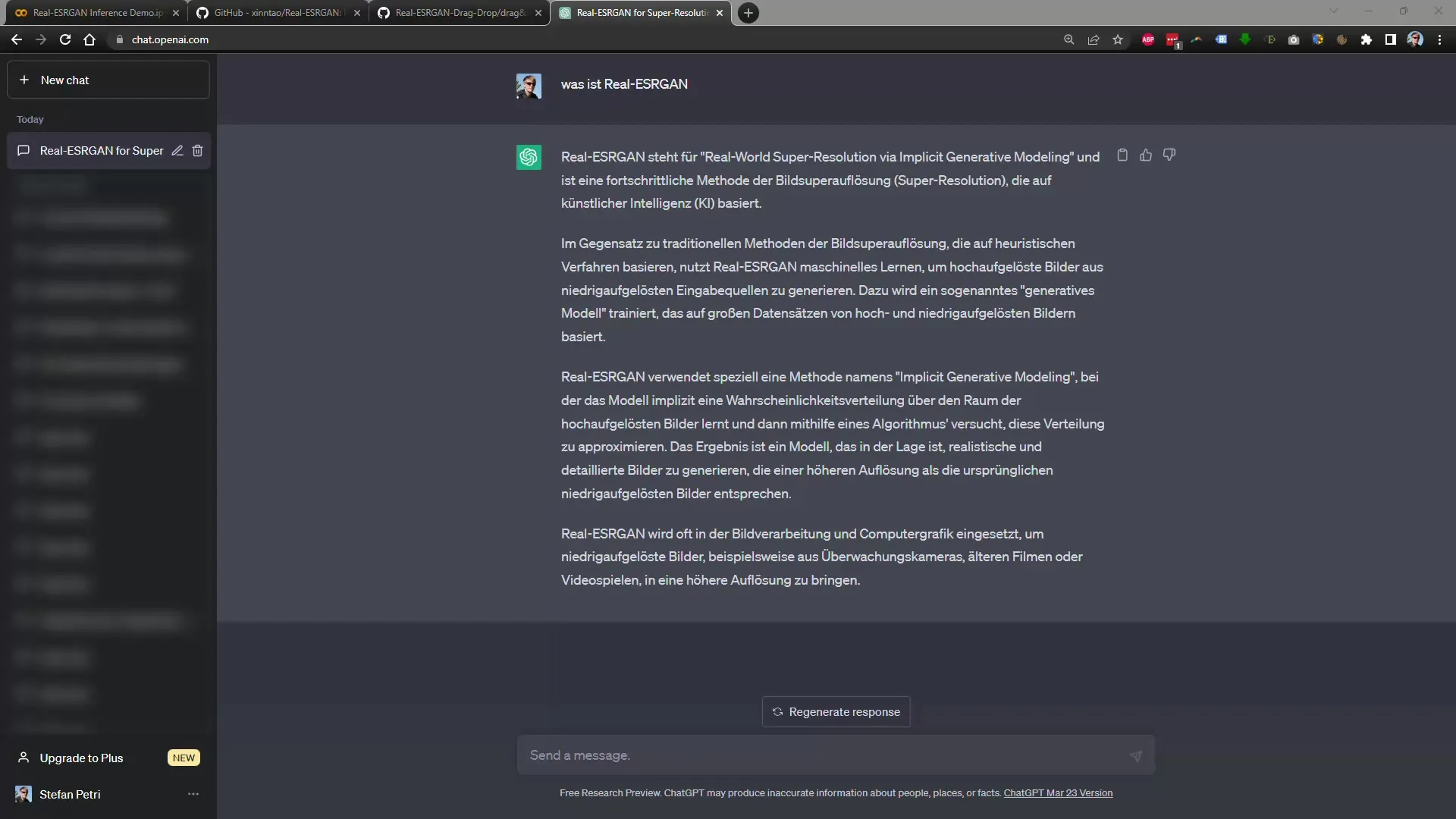
Task: Click the browser refresh page icon
Action: (x=65, y=39)
